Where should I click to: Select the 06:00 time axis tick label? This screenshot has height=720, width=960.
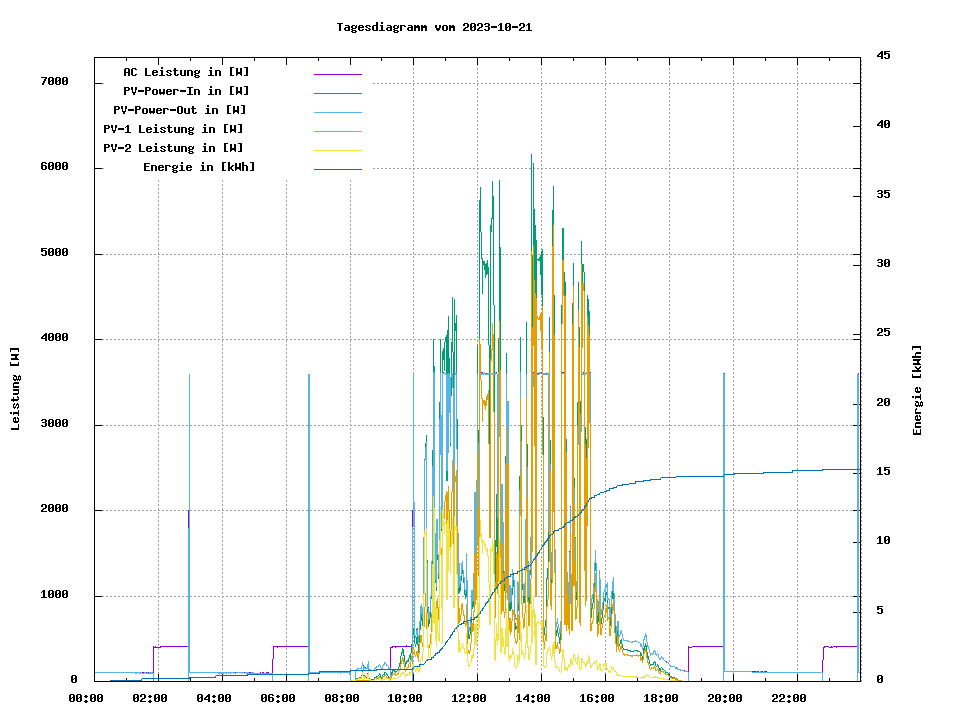pyautogui.click(x=277, y=698)
